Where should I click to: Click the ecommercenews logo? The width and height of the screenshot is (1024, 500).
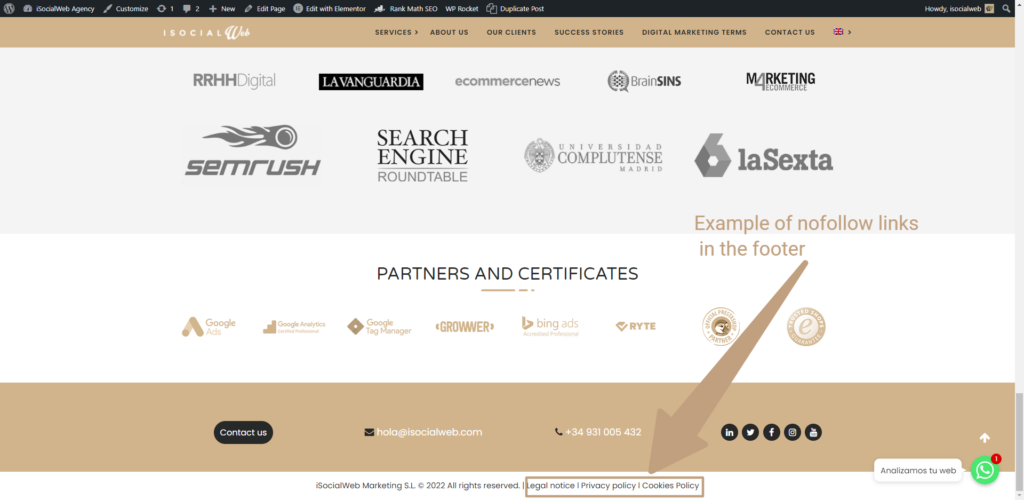pyautogui.click(x=507, y=82)
